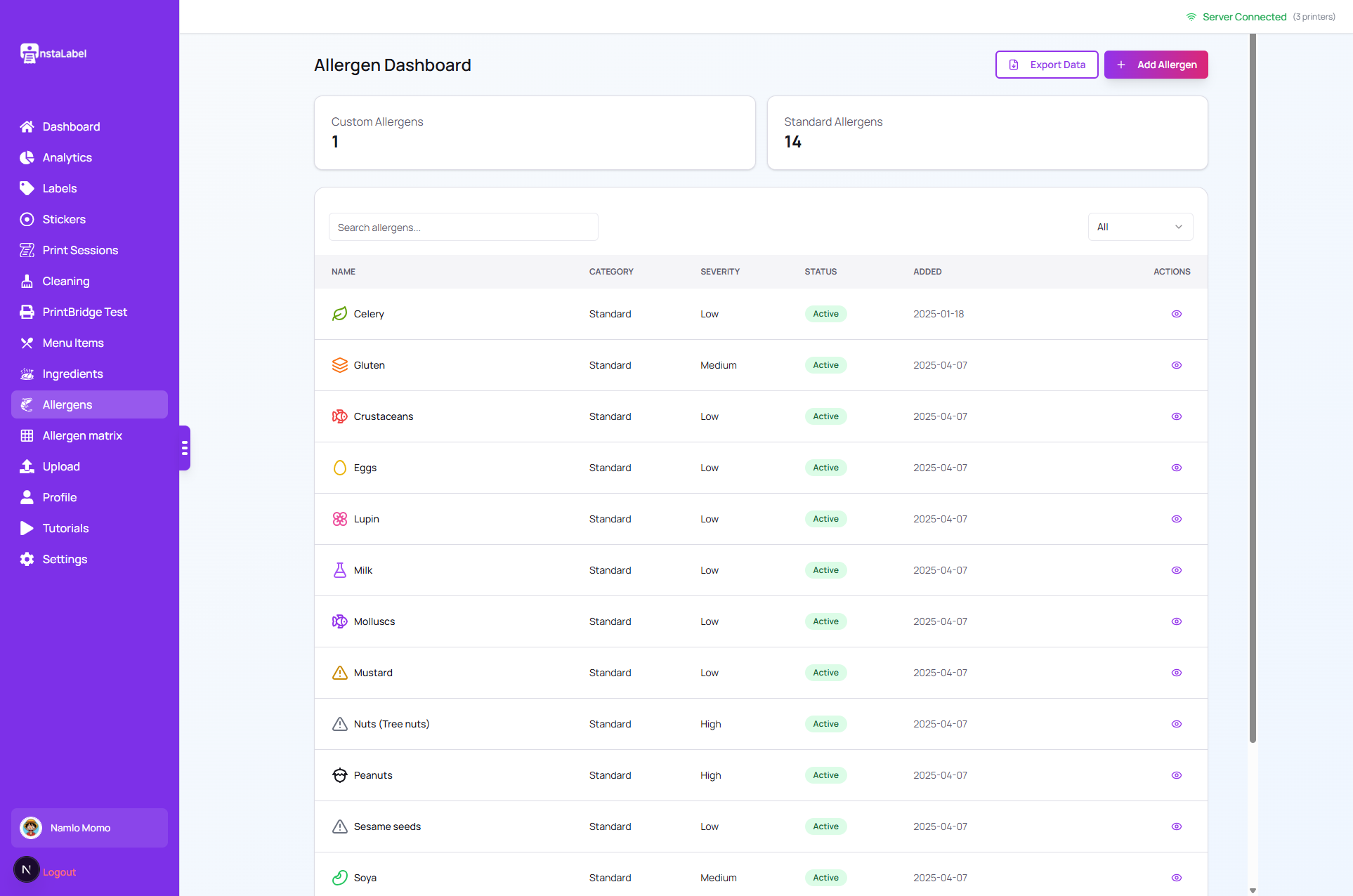Open Analytics pie chart icon
Viewport: 1353px width, 896px height.
(27, 157)
